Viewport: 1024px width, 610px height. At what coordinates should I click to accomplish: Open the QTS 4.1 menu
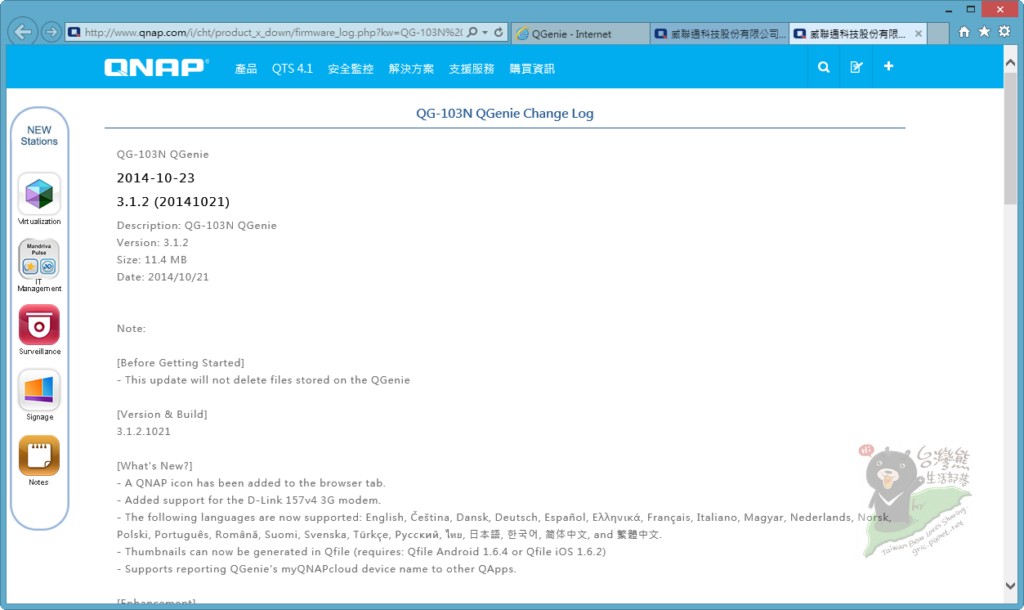click(293, 69)
